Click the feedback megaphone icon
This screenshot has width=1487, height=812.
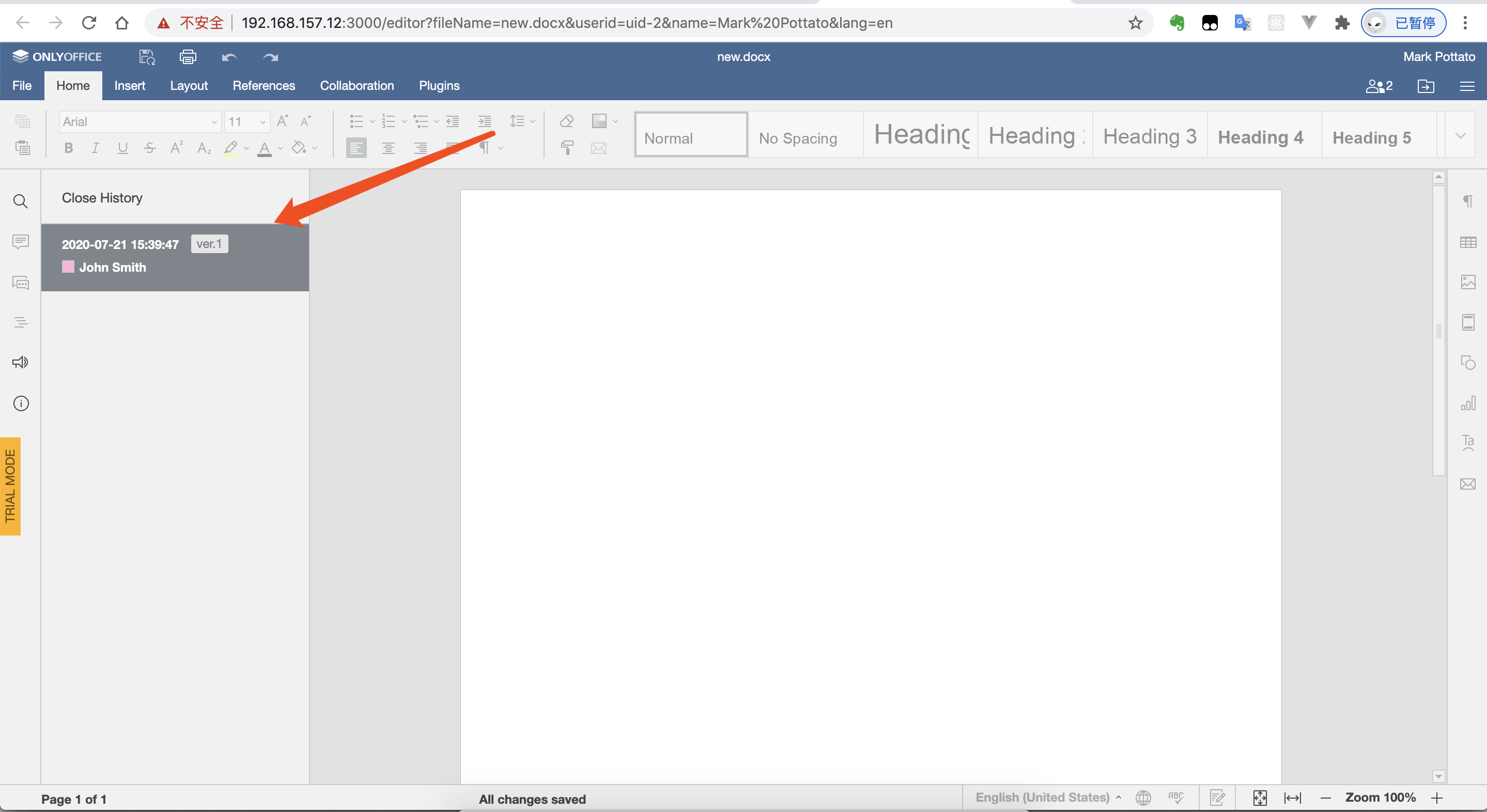coord(20,363)
